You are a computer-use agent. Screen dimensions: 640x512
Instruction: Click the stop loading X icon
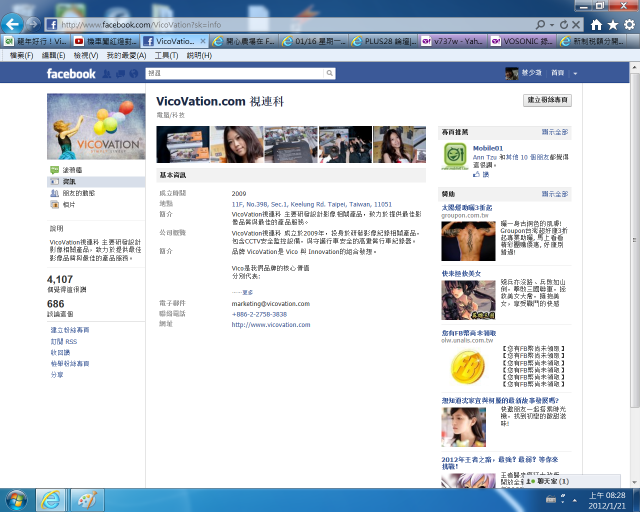click(x=576, y=25)
